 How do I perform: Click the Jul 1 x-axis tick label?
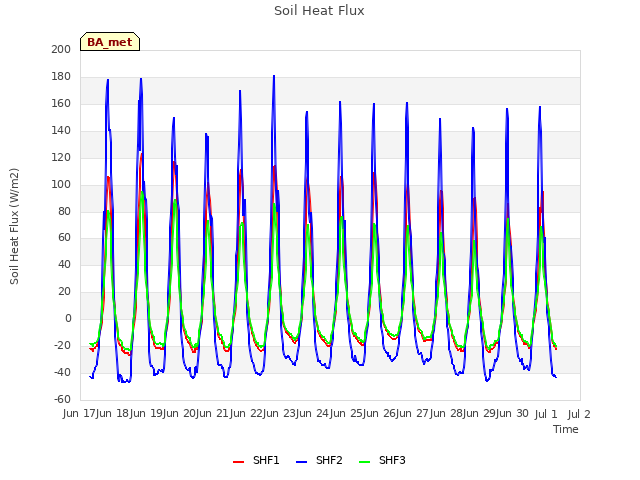[x=546, y=414]
